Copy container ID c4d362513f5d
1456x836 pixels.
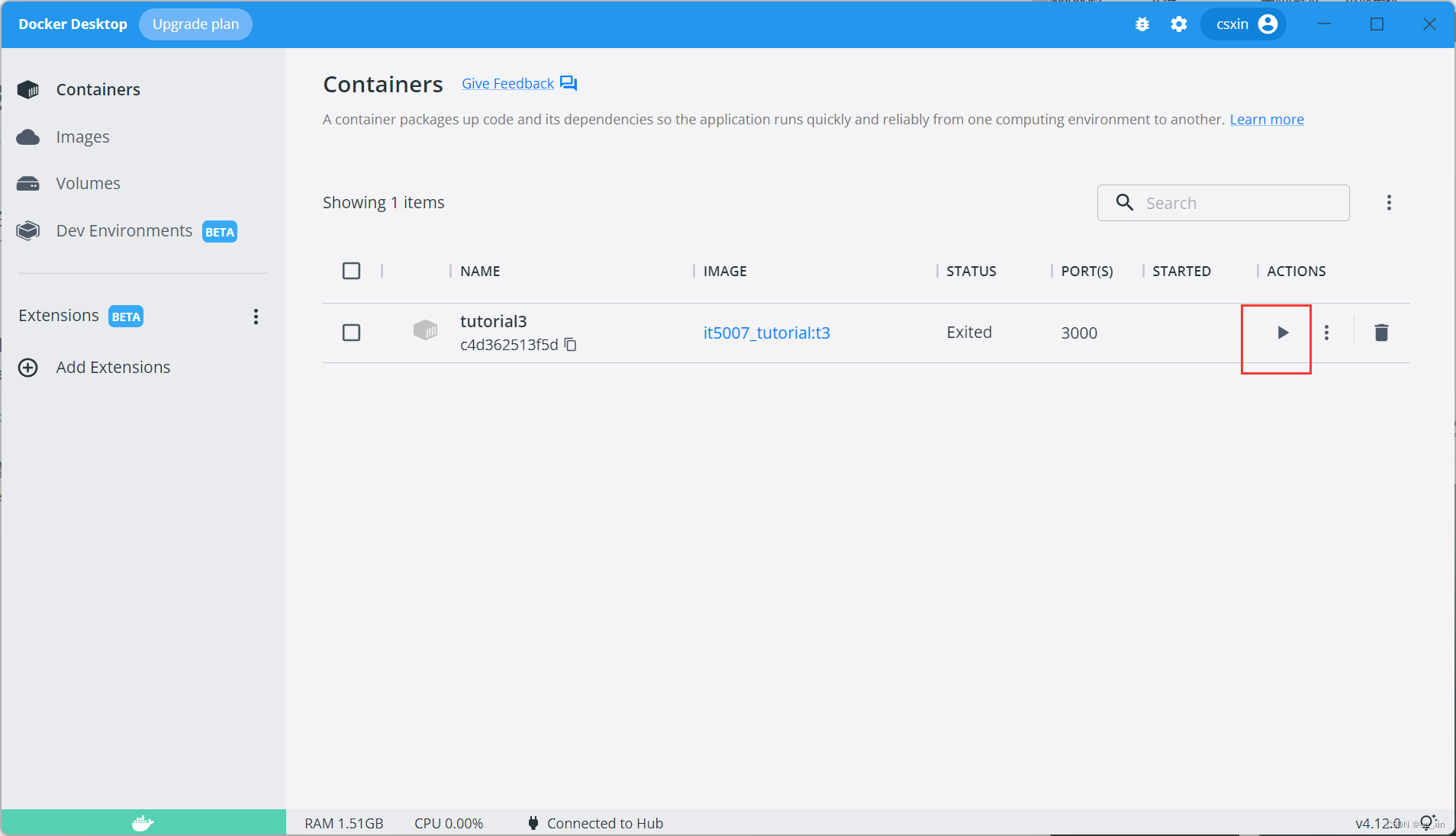click(570, 345)
